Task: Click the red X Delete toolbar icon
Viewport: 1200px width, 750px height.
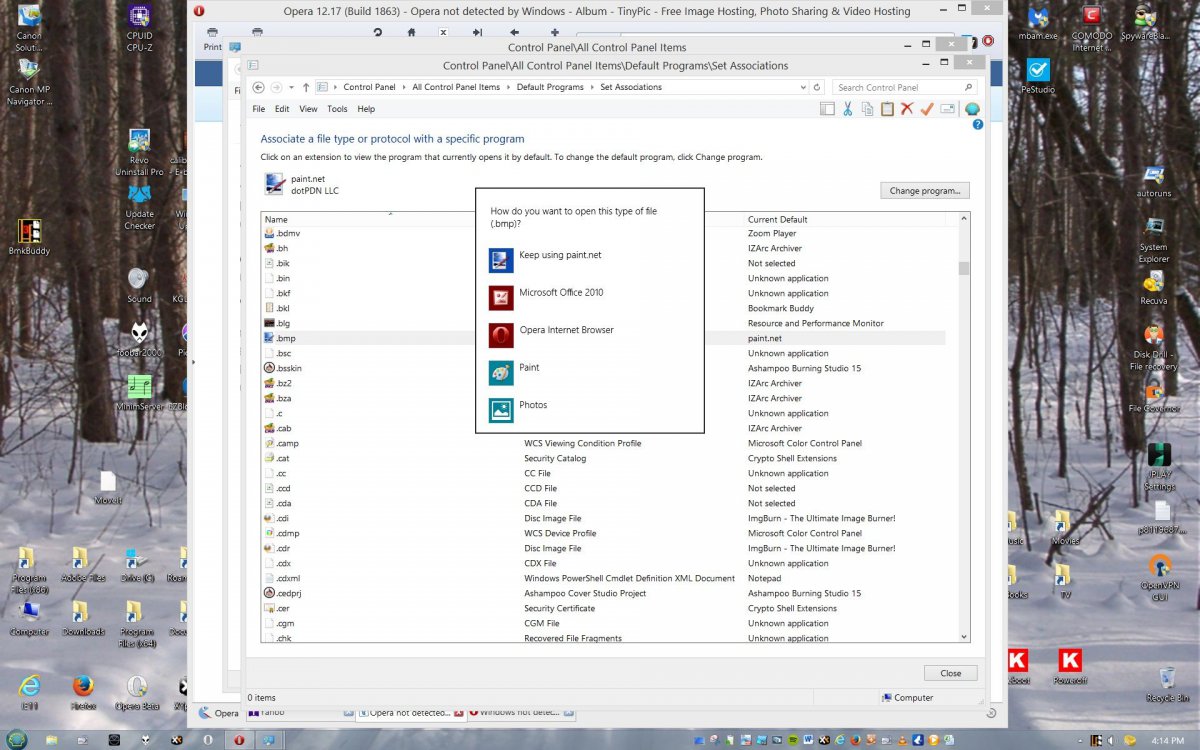Action: click(907, 109)
